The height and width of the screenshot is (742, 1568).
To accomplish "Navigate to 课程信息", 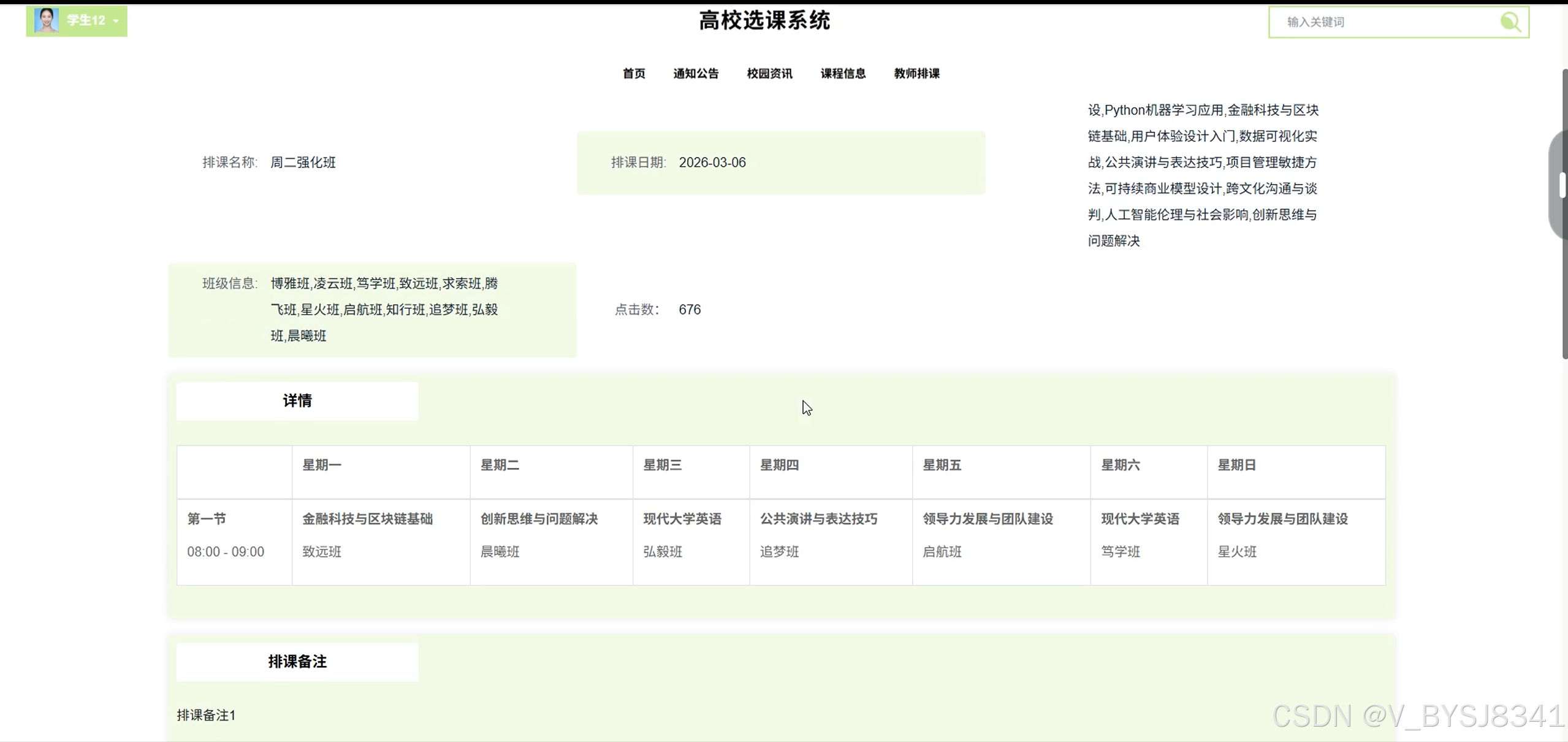I will (x=843, y=74).
